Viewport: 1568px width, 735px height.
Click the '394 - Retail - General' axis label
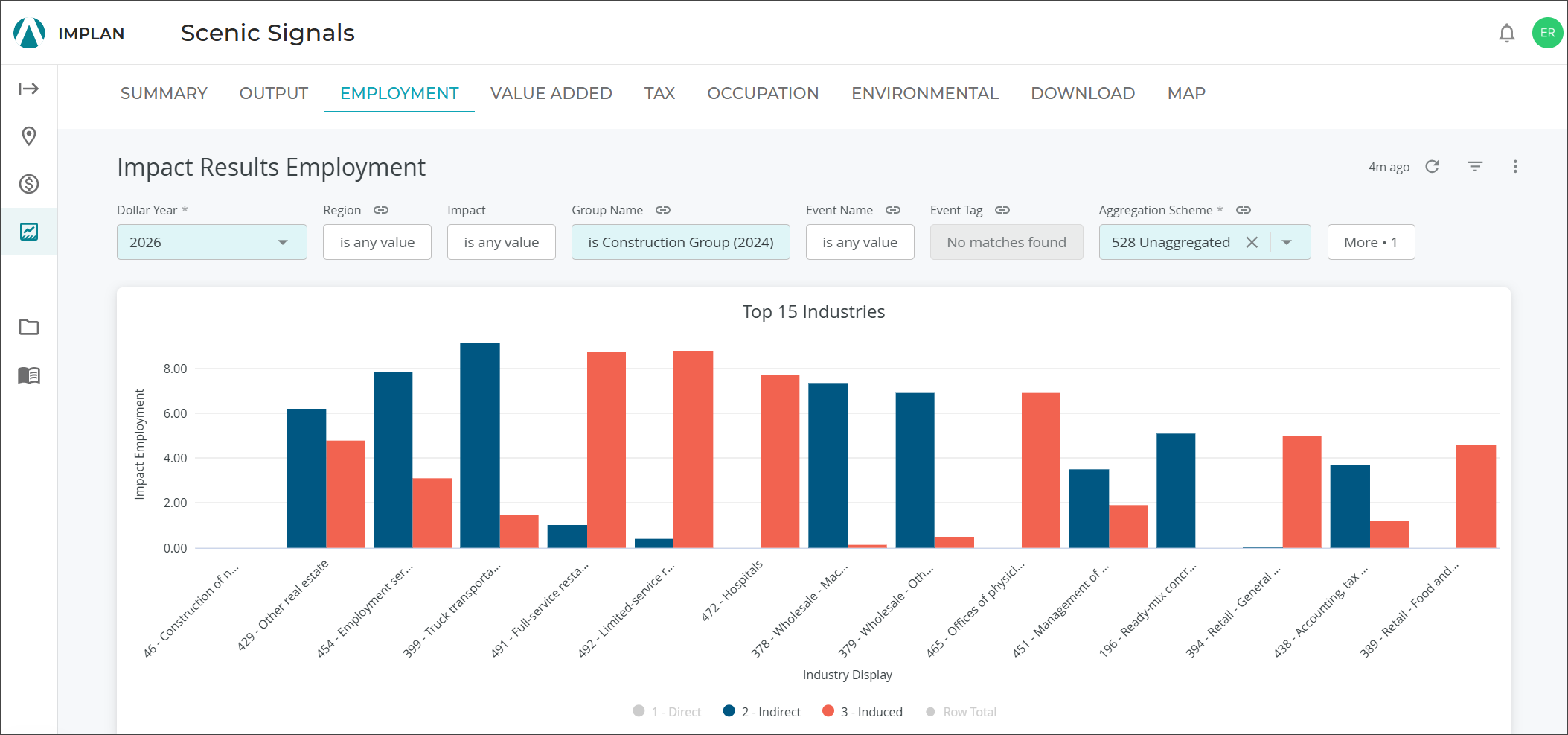pyautogui.click(x=1233, y=612)
